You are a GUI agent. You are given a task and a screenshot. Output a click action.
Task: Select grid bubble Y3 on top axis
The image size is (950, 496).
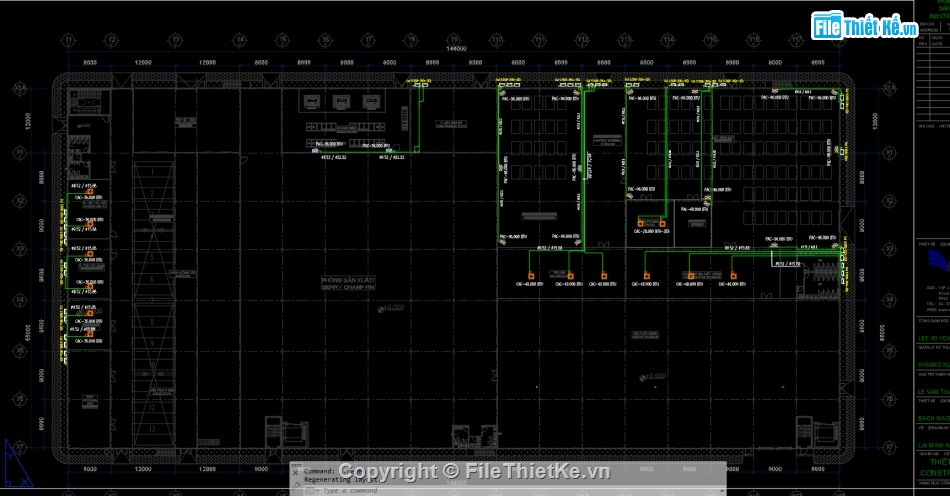175,41
